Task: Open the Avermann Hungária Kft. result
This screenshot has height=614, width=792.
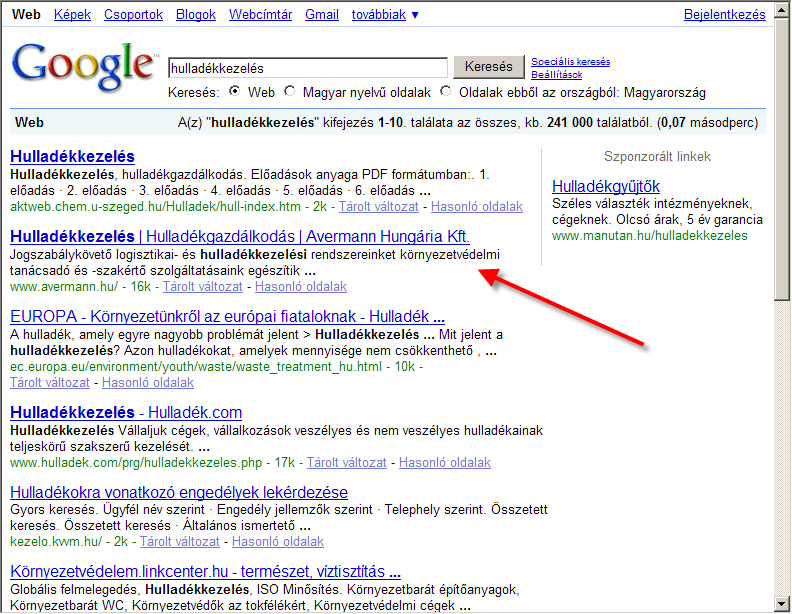Action: click(240, 237)
